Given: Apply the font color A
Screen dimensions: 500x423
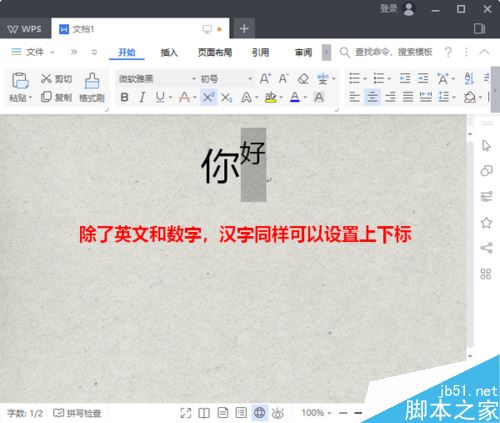Looking at the screenshot, I should tap(295, 97).
